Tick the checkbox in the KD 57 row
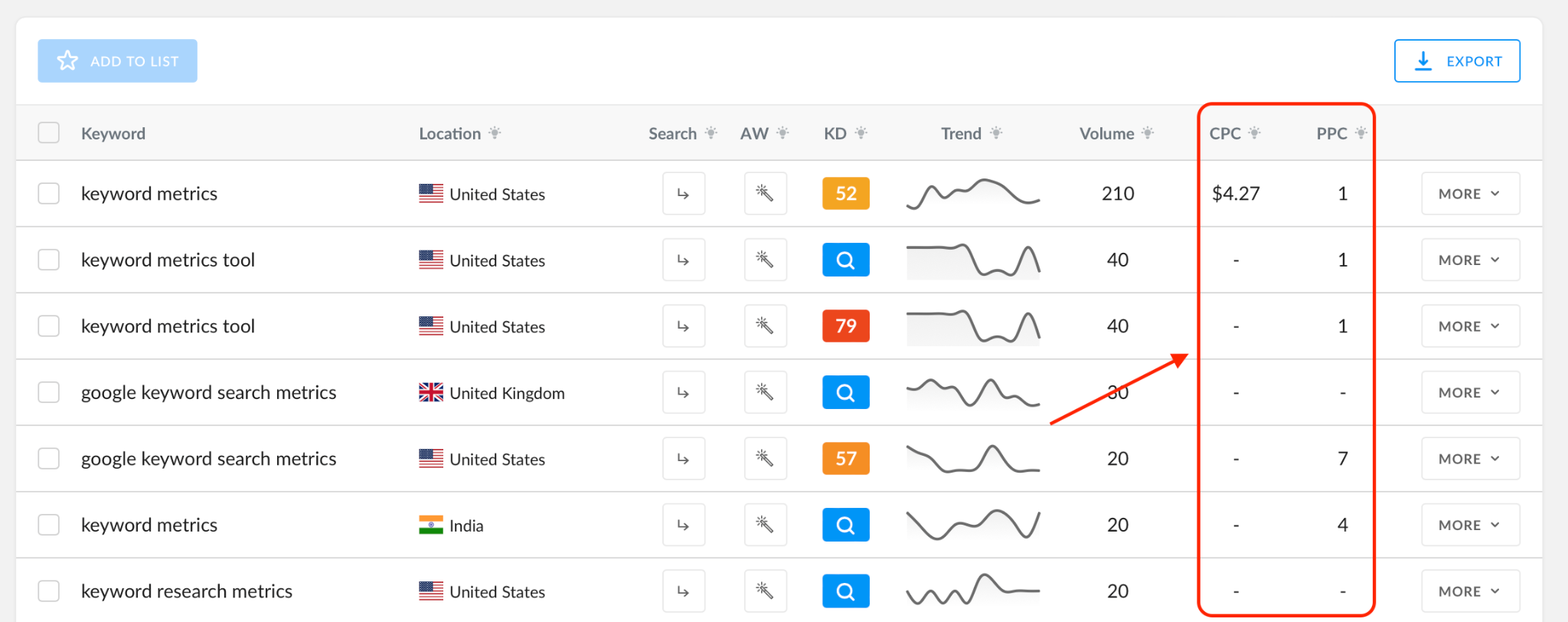Viewport: 1568px width, 622px height. 49,458
